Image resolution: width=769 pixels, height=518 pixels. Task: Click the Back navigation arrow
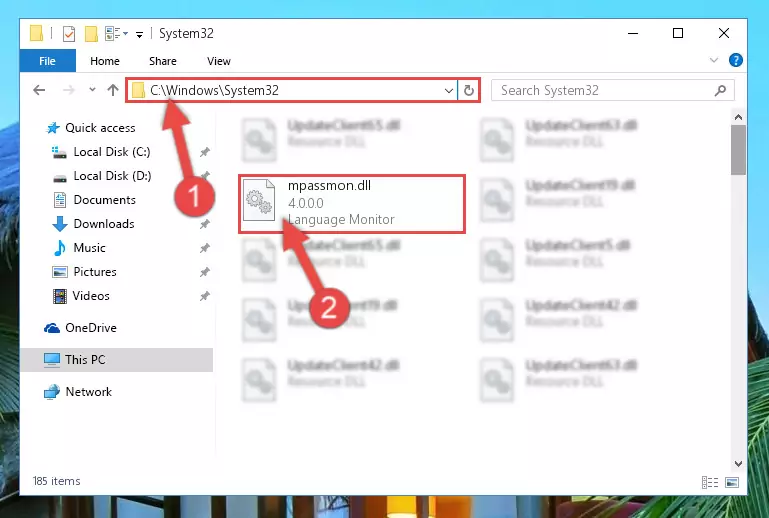[x=39, y=90]
